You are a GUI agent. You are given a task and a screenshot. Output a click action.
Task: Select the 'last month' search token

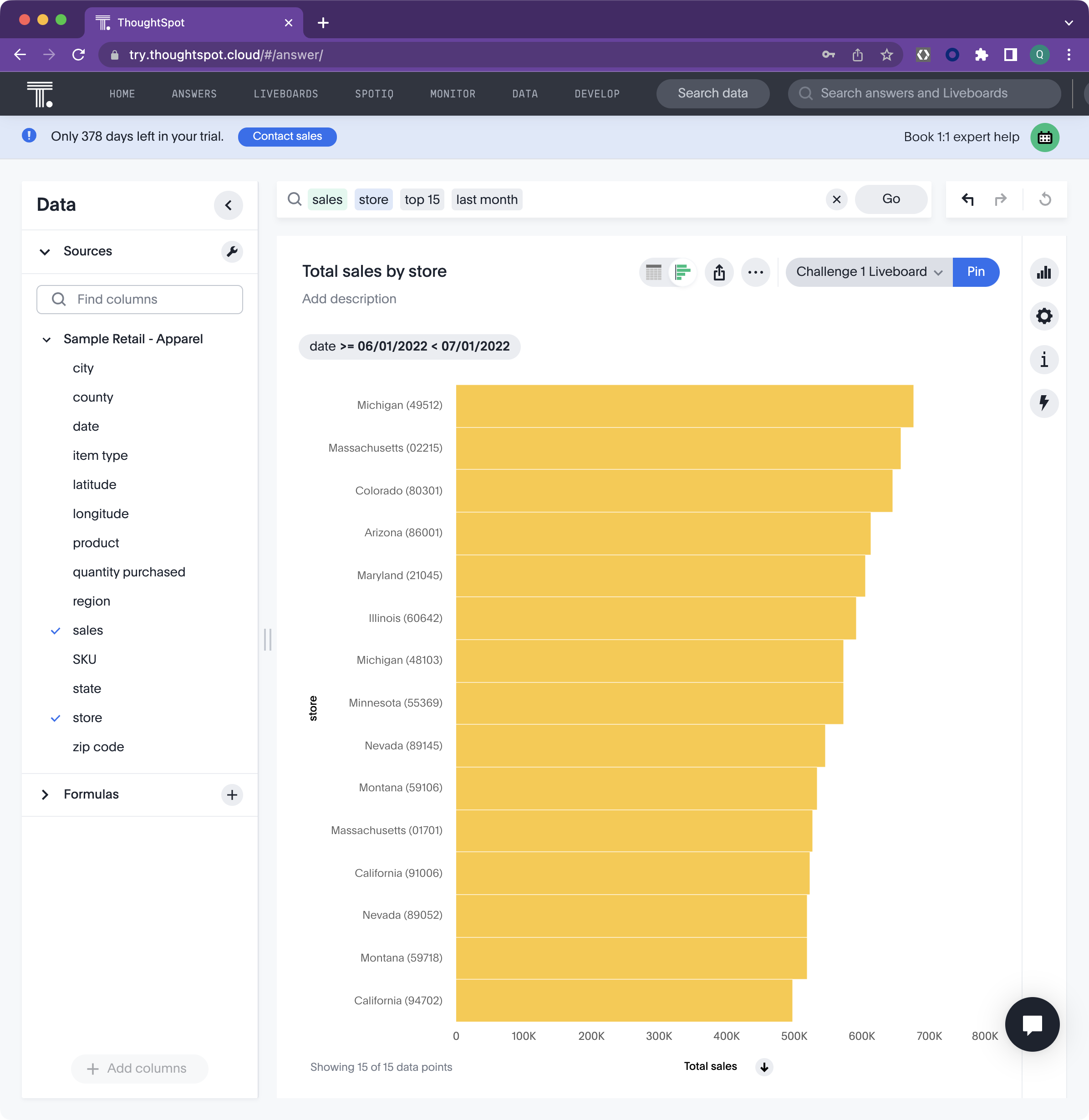click(487, 199)
